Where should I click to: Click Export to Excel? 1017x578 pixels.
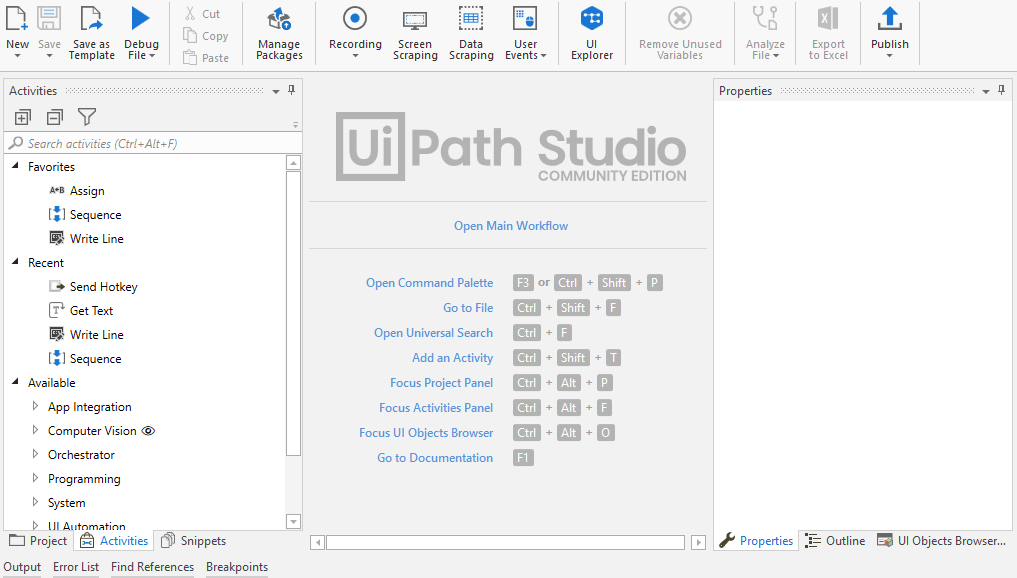tap(828, 32)
